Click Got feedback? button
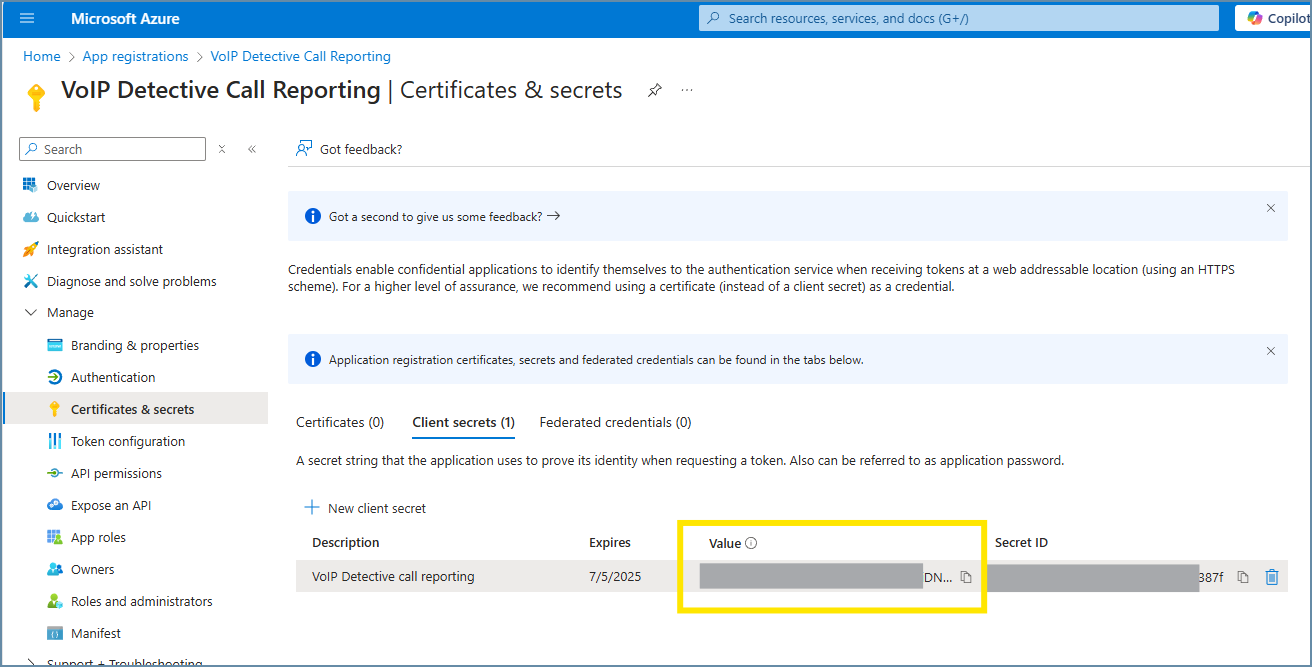1312x667 pixels. click(x=349, y=149)
